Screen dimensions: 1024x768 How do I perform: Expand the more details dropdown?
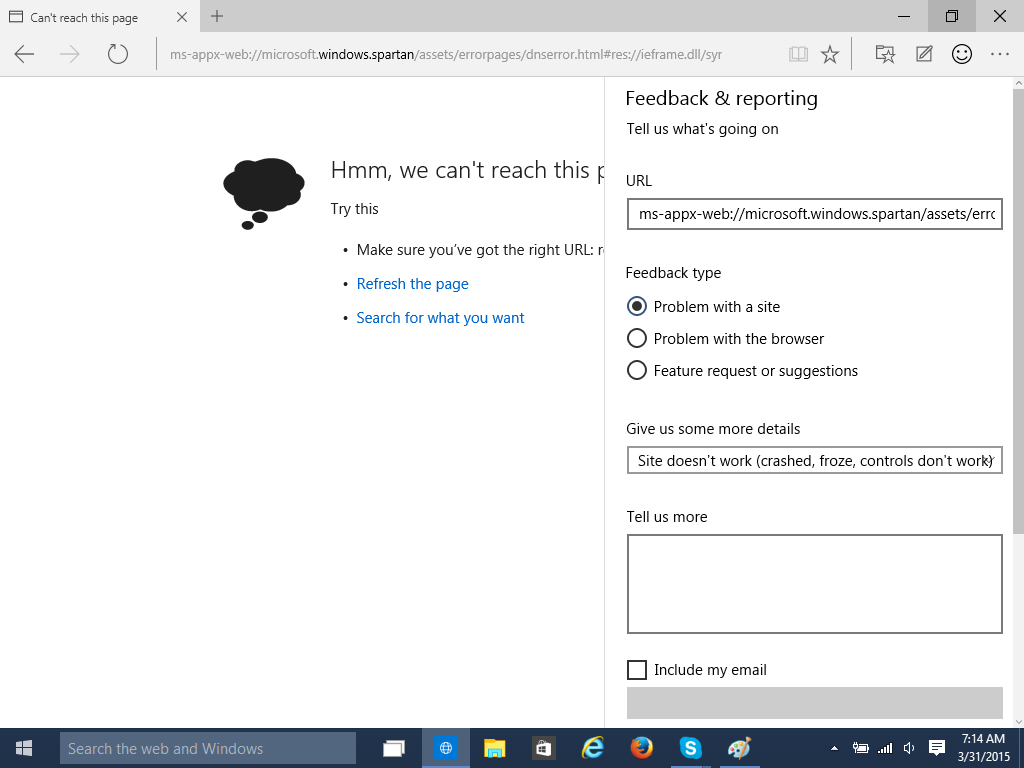(x=814, y=460)
